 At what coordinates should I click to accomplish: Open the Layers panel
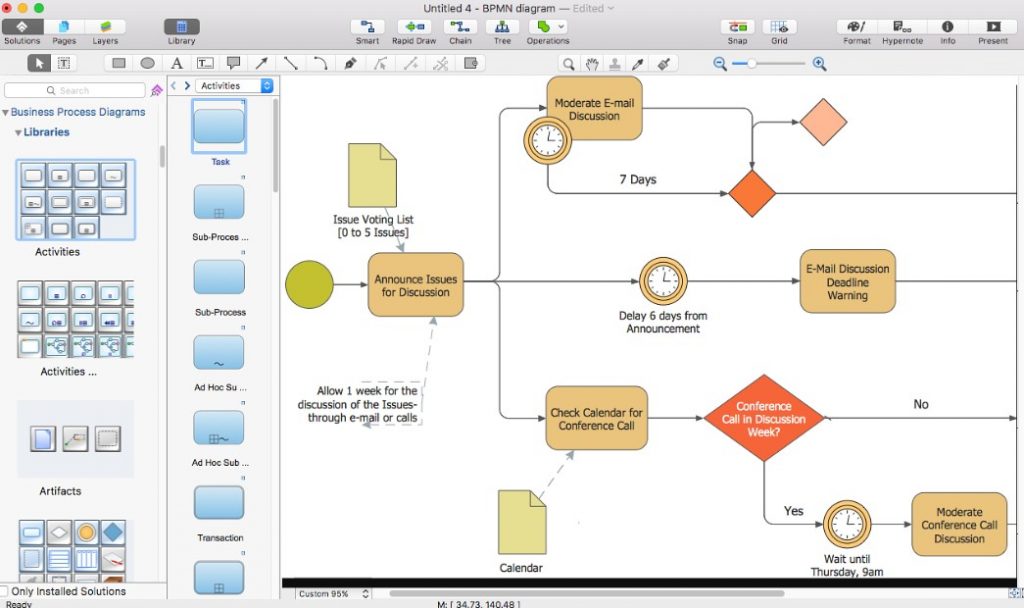pos(105,27)
